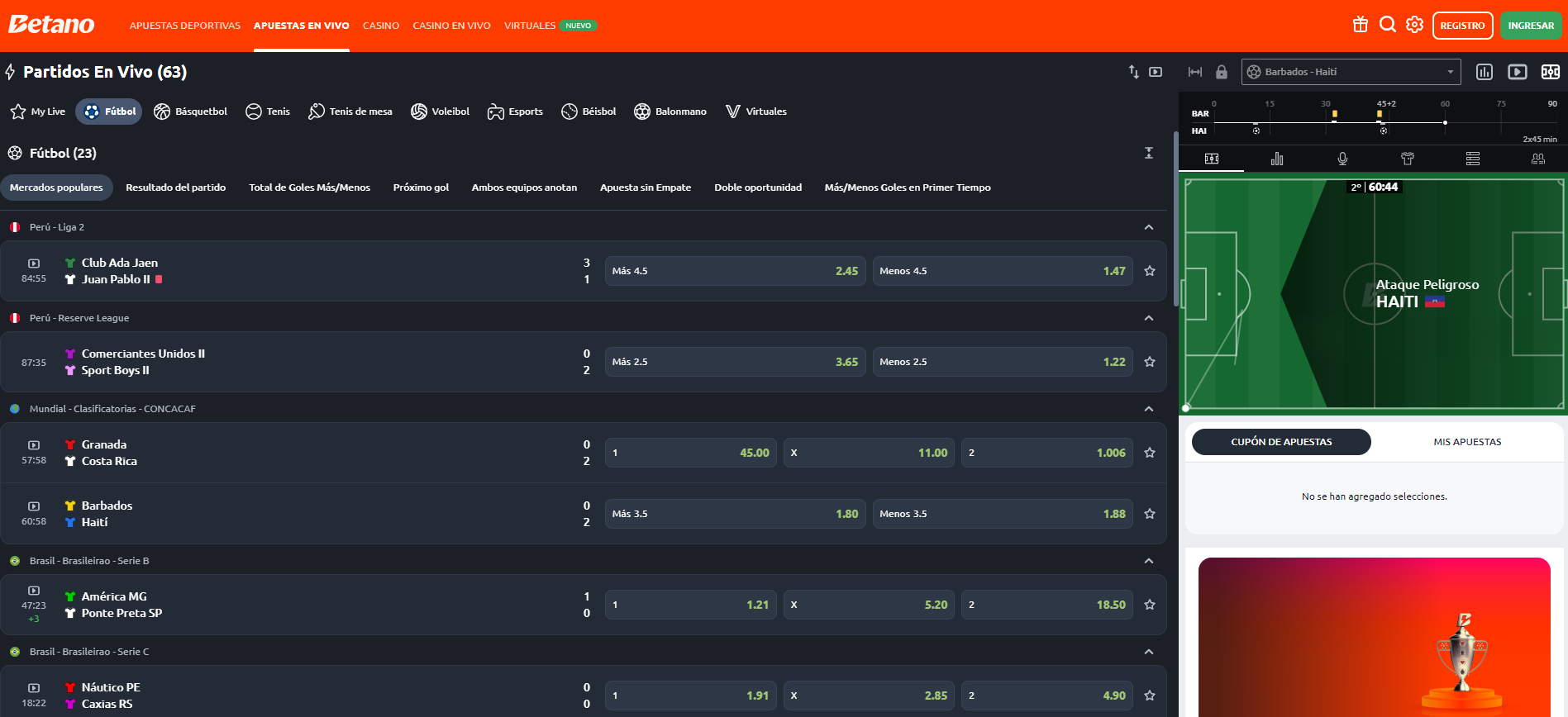
Task: Select Tenis de mesa sport filter
Action: 350,112
